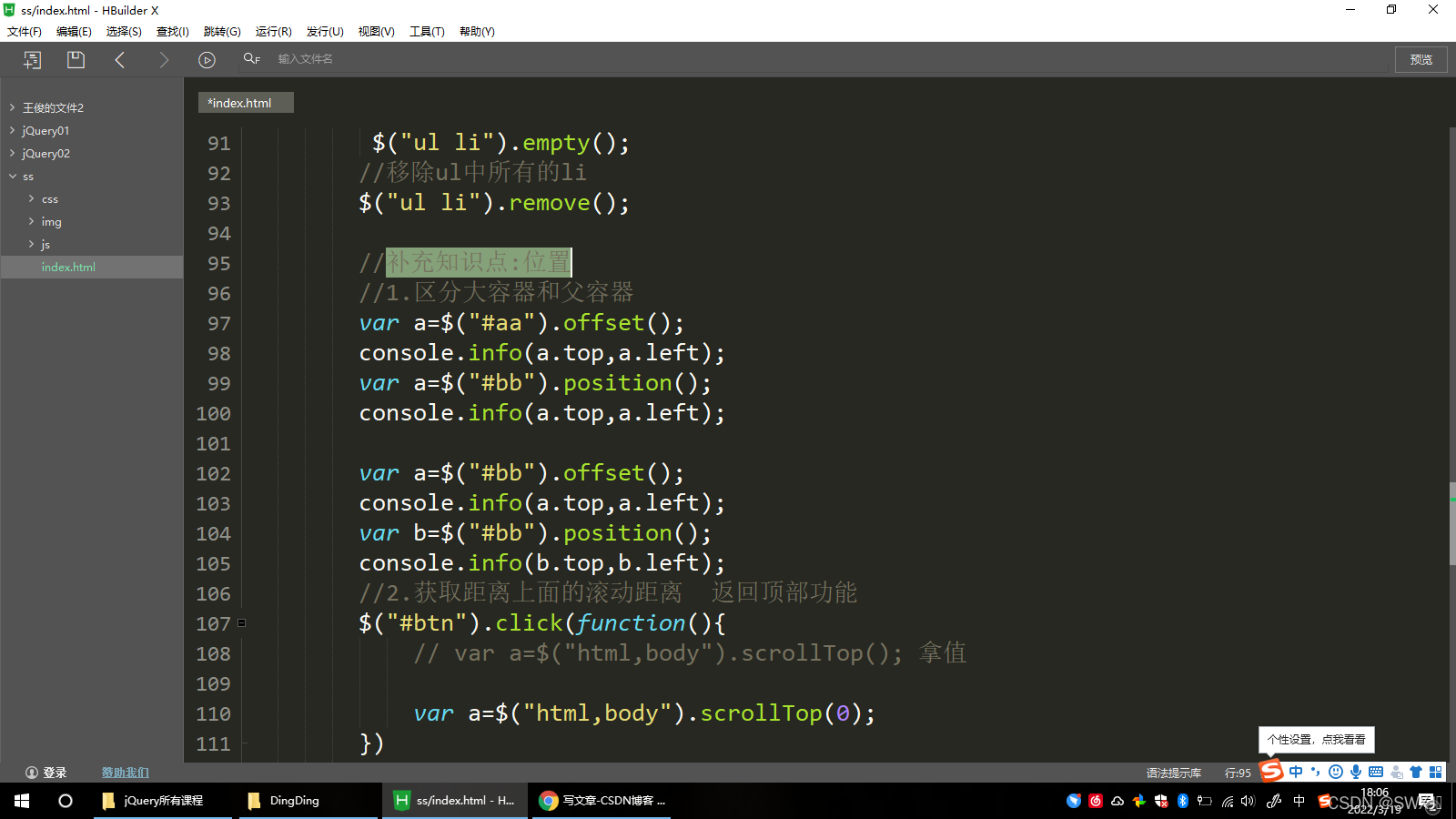
Task: Open NetEase Cloud Music from the taskbar
Action: [x=1095, y=801]
